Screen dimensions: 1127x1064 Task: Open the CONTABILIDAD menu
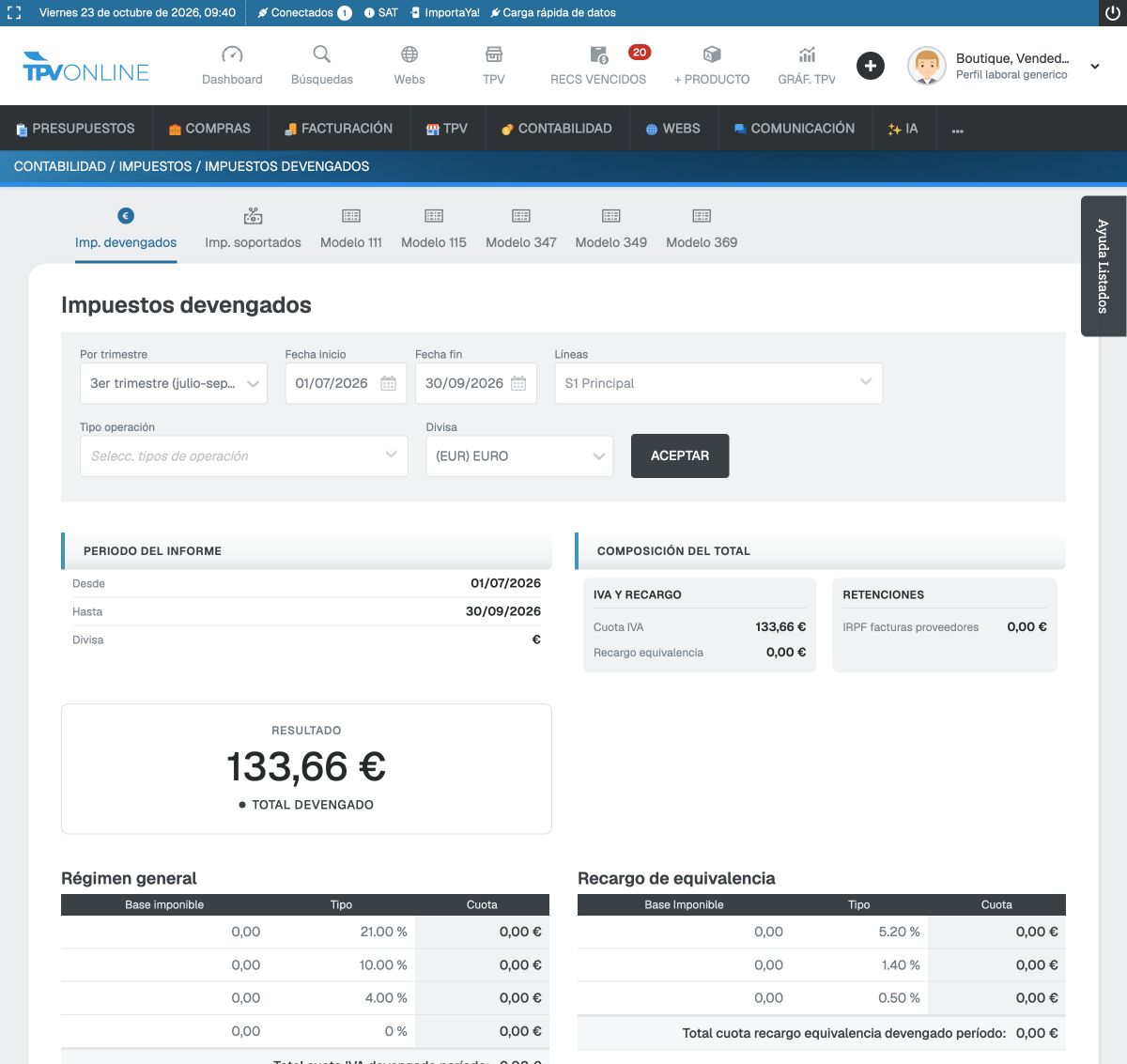[x=556, y=129]
